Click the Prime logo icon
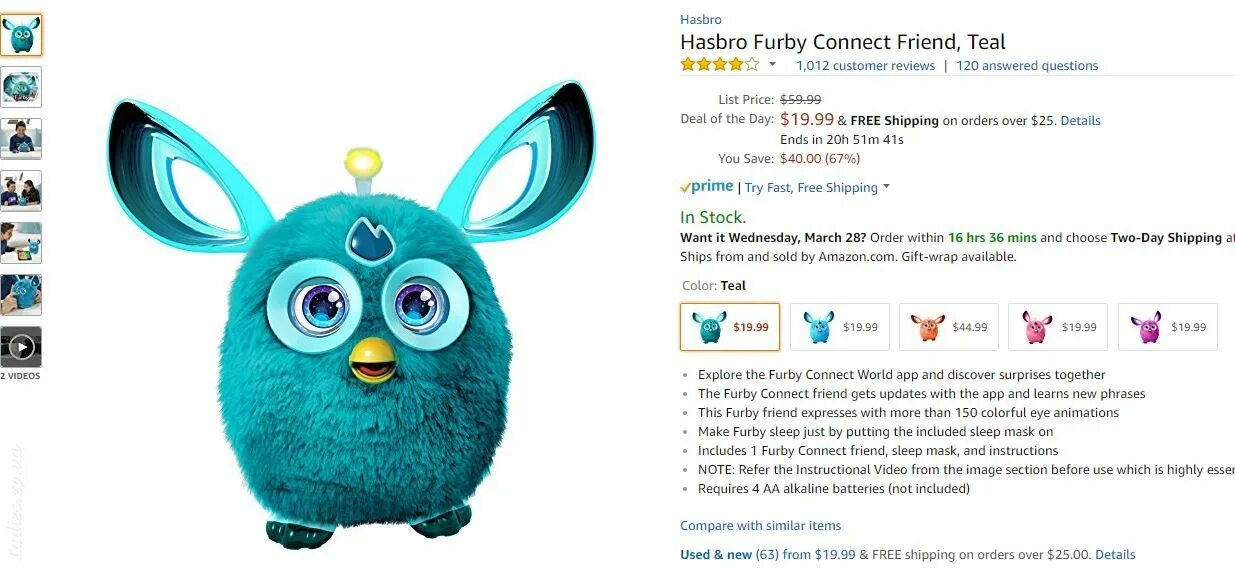The height and width of the screenshot is (569, 1235). (706, 187)
